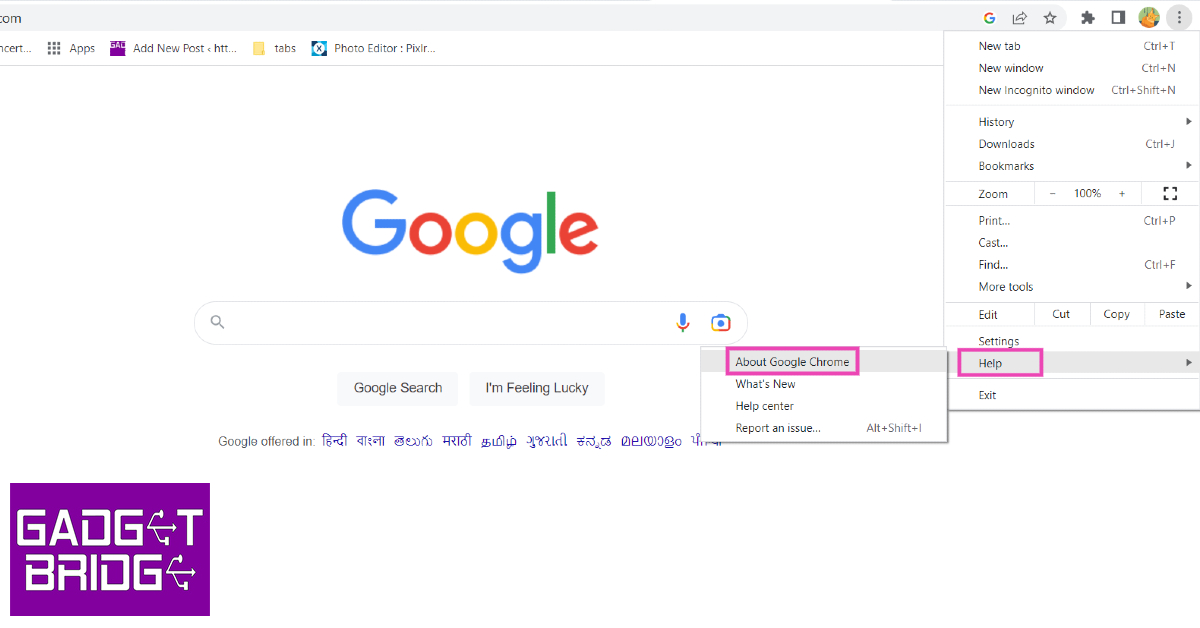Open a New Incognito window
Screen dimensions: 1200x628
(x=1072, y=90)
